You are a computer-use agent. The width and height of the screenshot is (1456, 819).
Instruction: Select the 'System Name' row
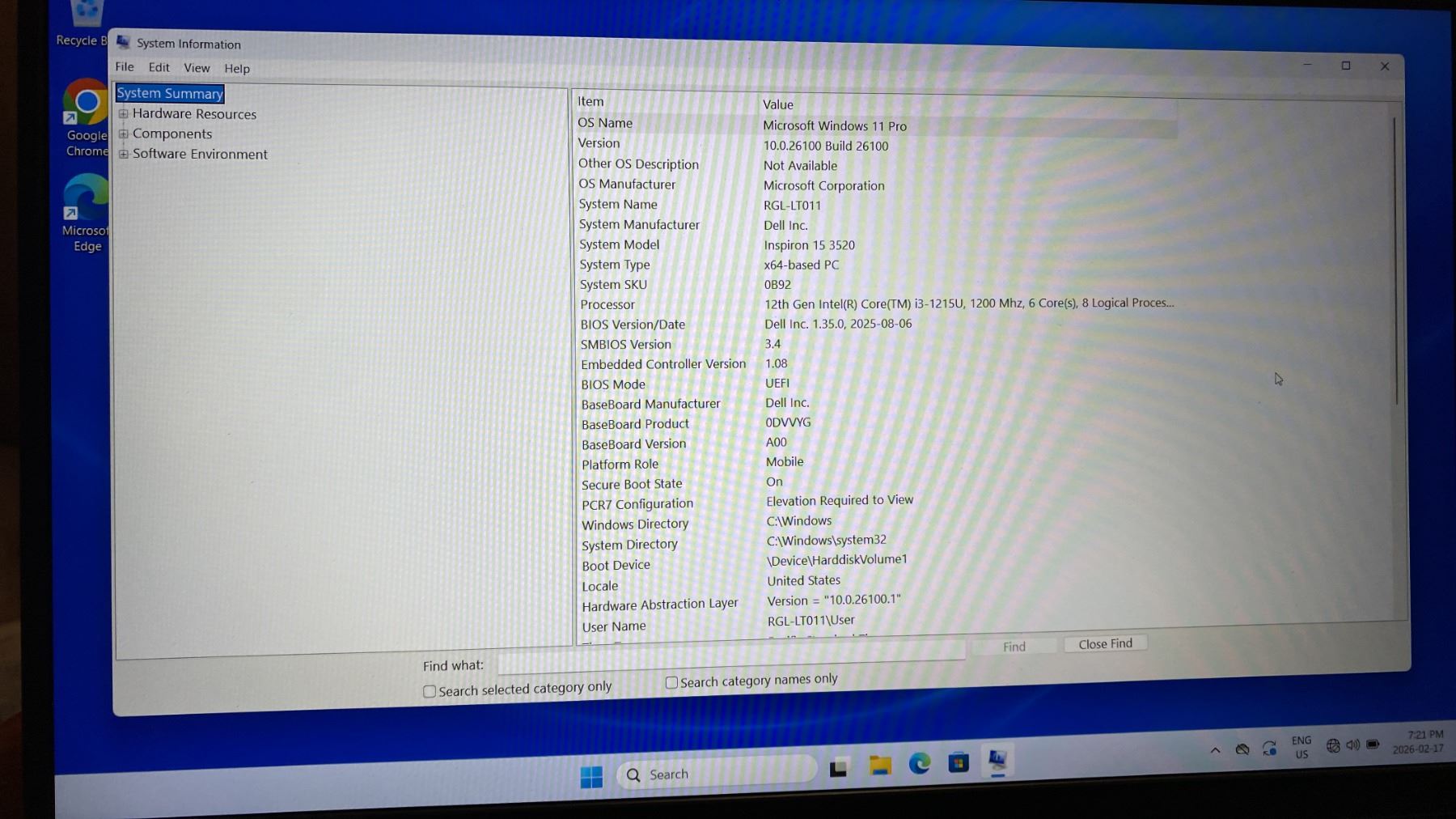[876, 205]
